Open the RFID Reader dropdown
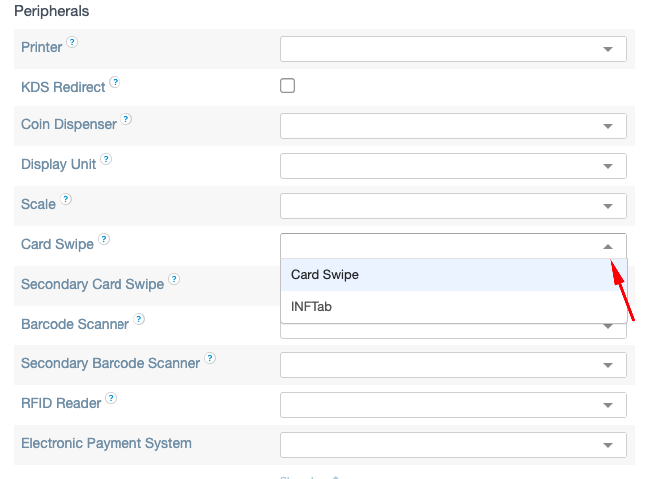 pos(453,405)
